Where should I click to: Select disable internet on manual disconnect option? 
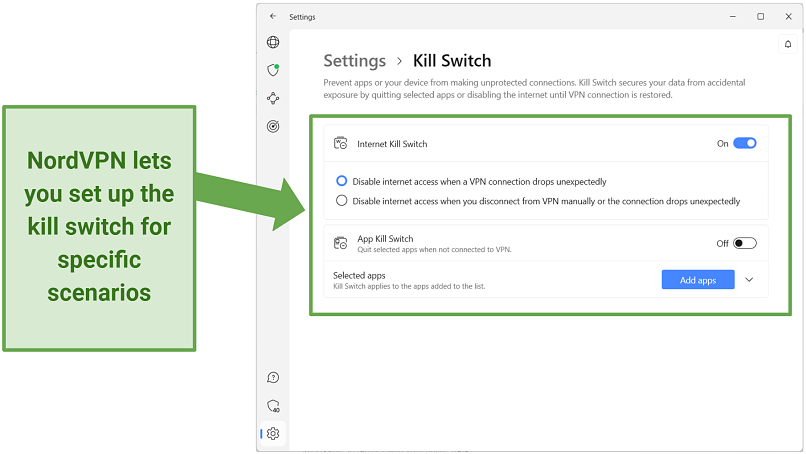point(341,201)
